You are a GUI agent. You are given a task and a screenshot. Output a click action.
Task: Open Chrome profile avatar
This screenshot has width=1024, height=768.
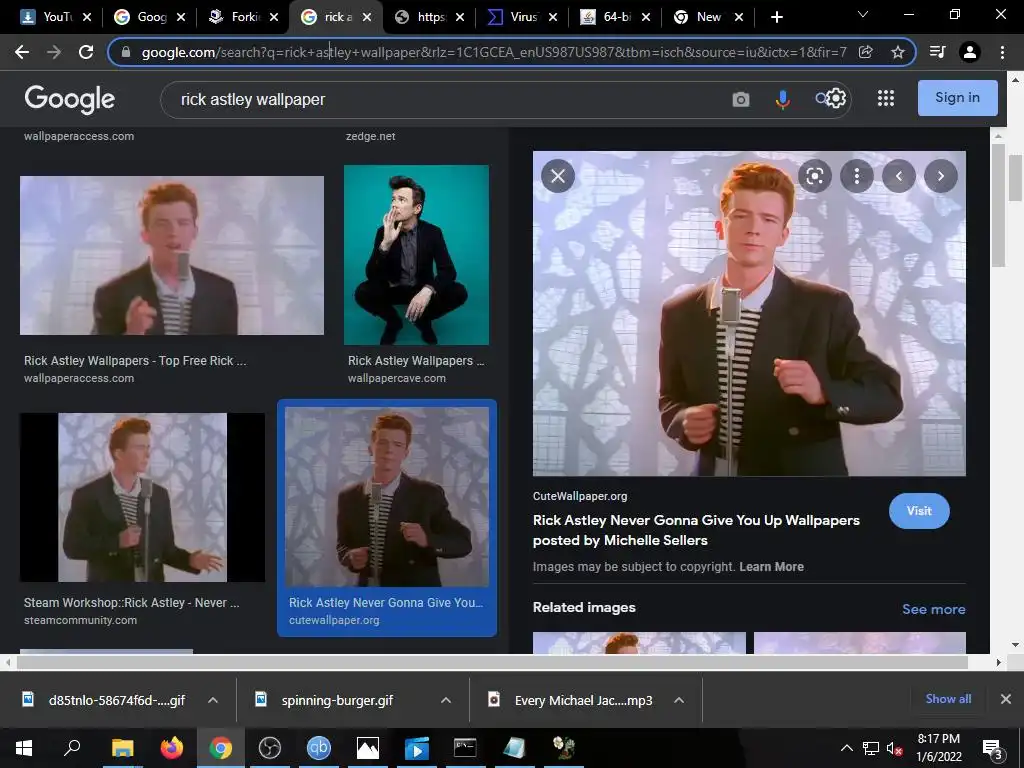click(970, 52)
